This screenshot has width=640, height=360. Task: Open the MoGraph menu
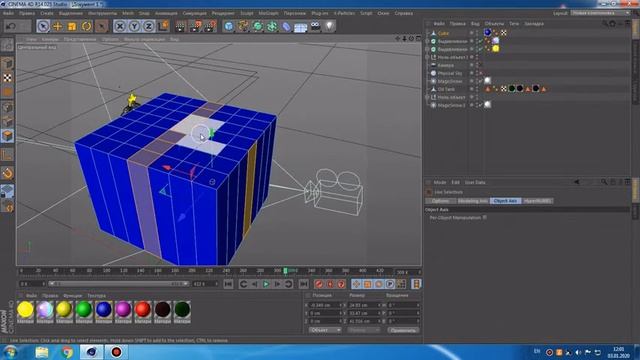click(x=268, y=13)
